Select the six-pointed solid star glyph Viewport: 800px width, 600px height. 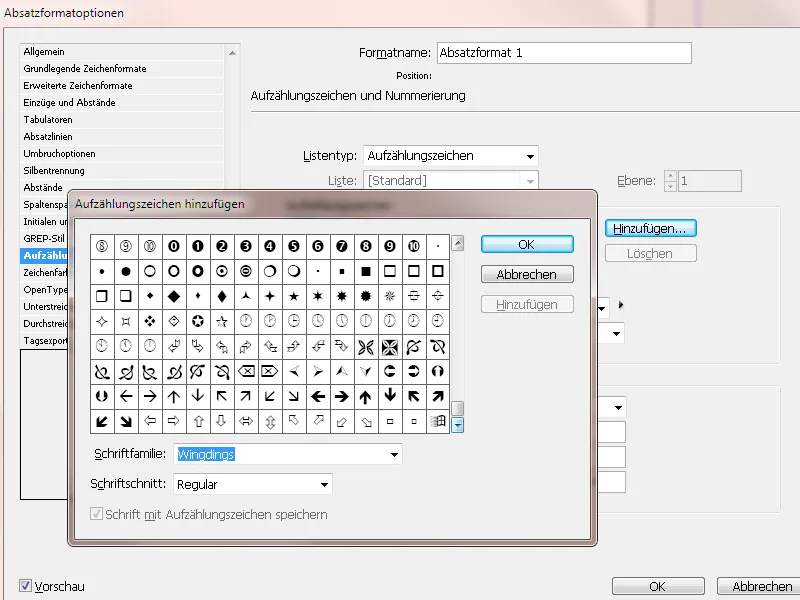click(x=318, y=296)
